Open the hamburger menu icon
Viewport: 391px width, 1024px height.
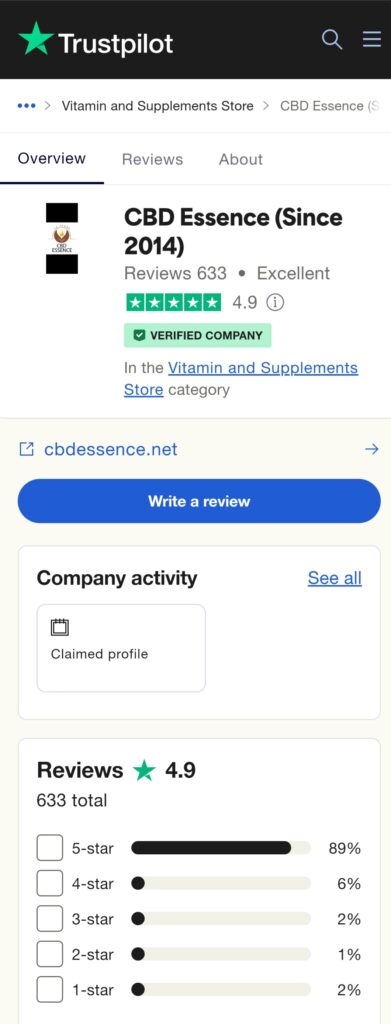(372, 39)
